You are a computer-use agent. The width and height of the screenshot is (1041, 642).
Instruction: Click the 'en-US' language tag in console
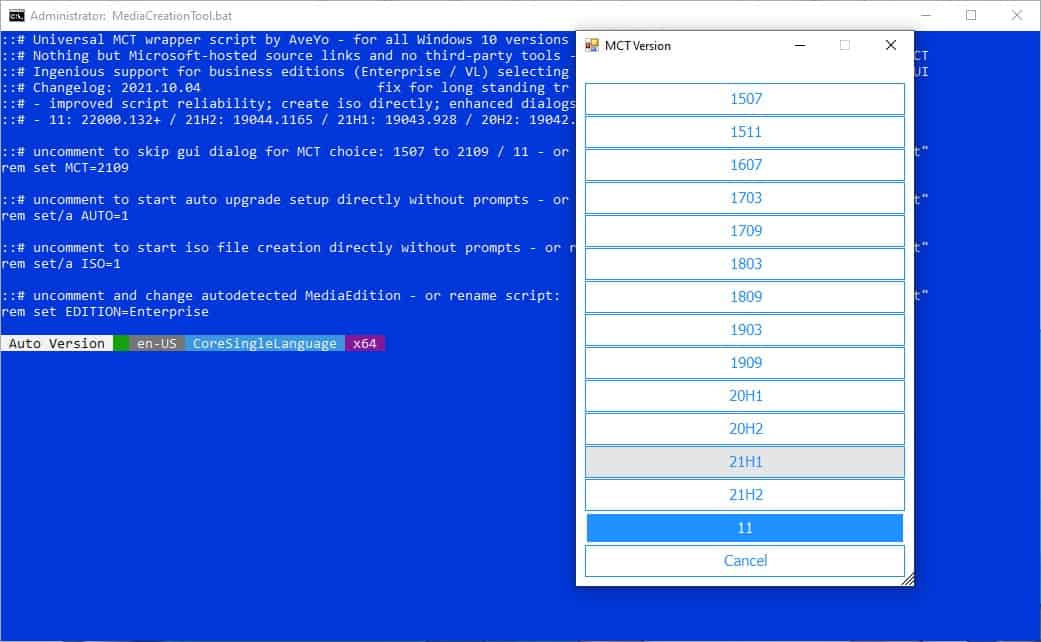tap(157, 343)
